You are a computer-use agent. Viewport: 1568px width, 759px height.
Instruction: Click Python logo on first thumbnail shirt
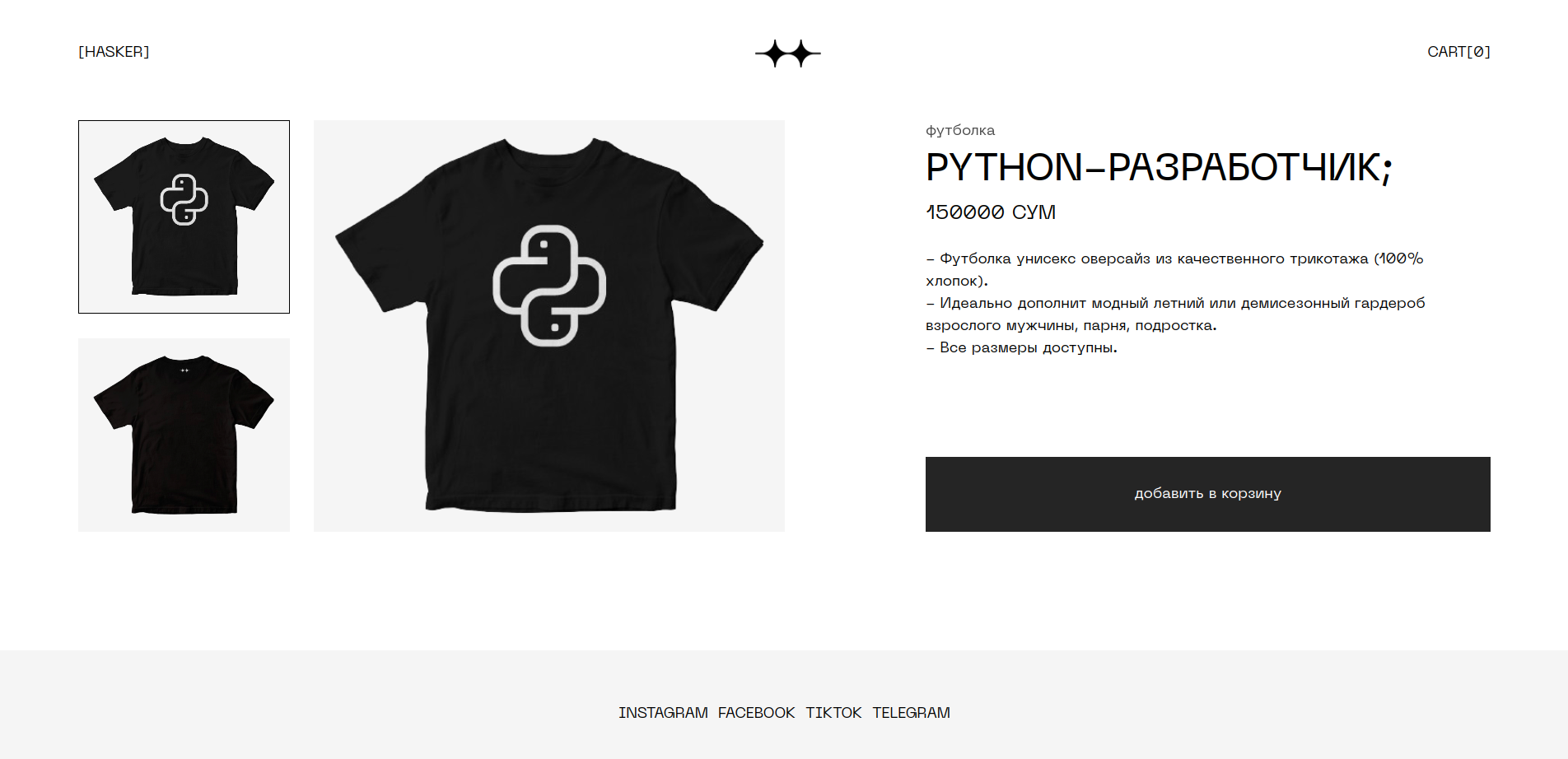click(x=184, y=199)
